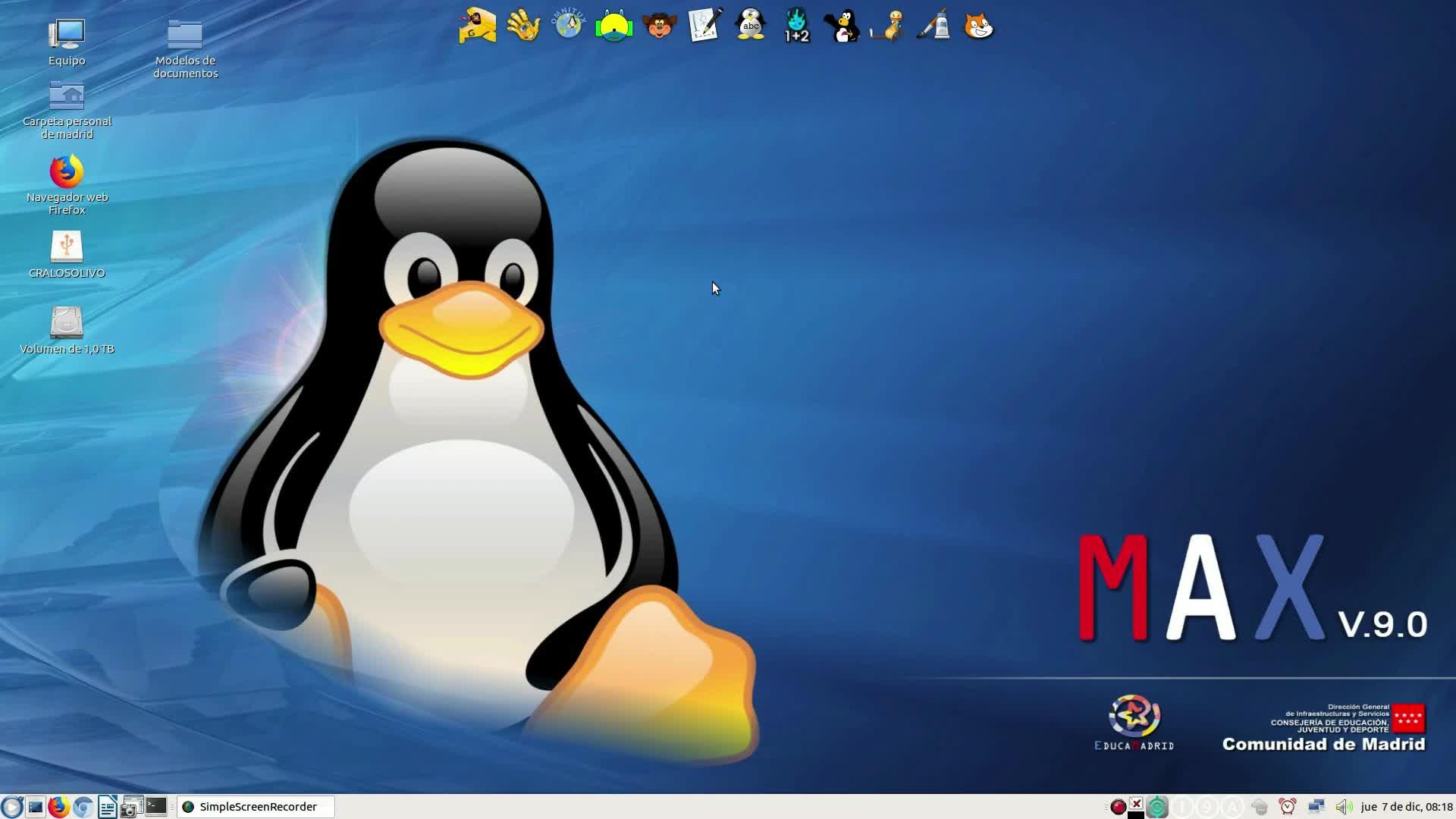Open the paint tube and brush icon
The width and height of the screenshot is (1456, 819).
click(934, 26)
